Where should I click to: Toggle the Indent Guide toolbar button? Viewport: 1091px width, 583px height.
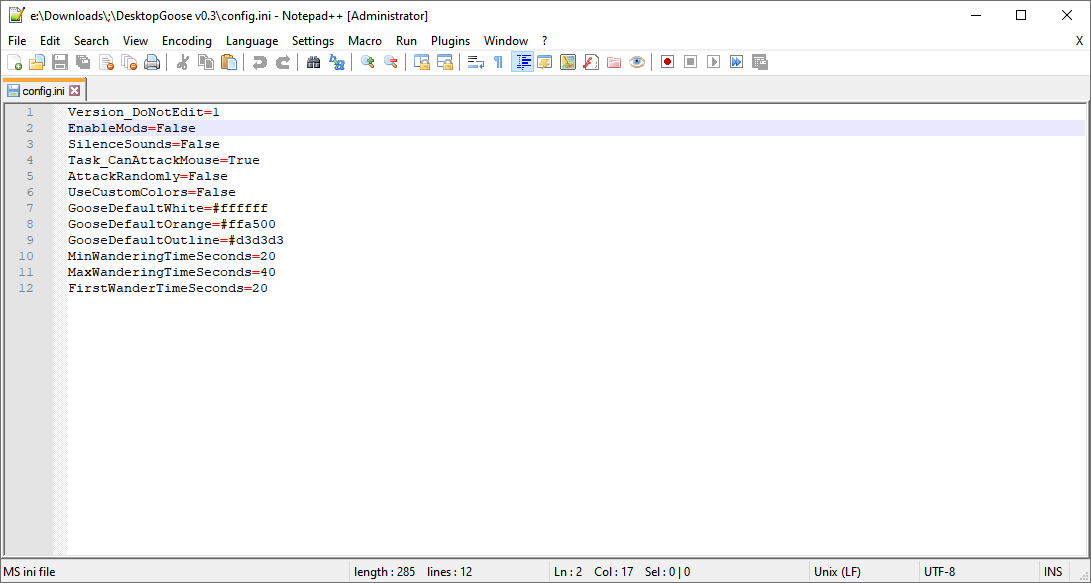[521, 62]
